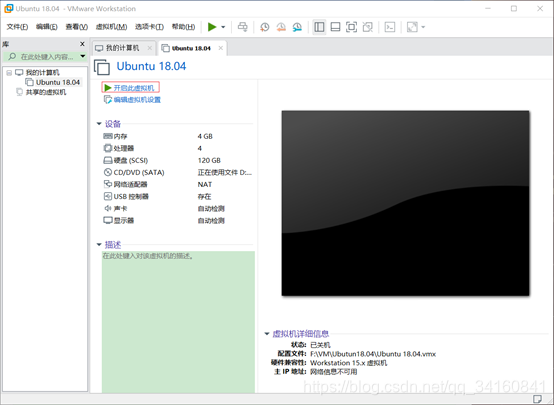Click the NAT network value

(205, 184)
